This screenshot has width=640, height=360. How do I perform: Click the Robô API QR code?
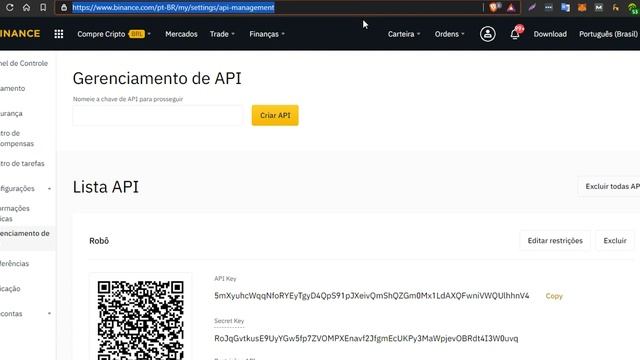pos(140,320)
